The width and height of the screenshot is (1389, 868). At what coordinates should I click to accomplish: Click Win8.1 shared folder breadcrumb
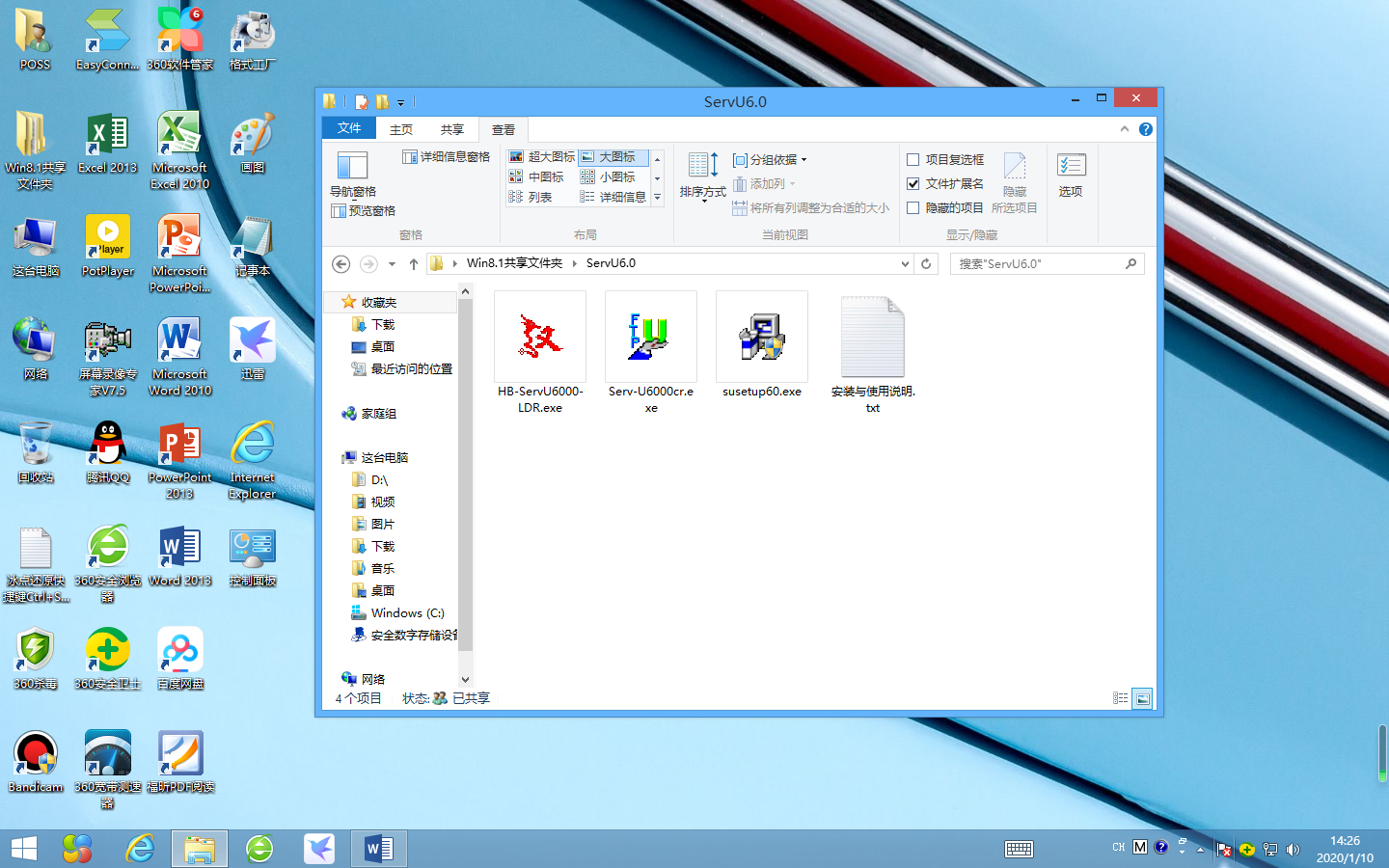pyautogui.click(x=514, y=263)
